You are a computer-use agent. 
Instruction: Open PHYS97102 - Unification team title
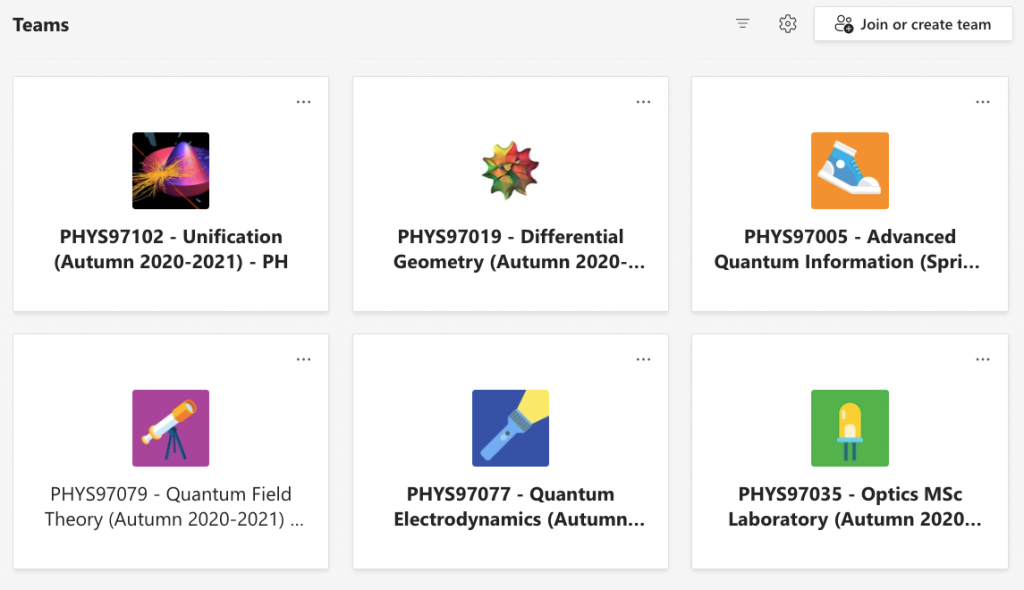click(x=171, y=249)
